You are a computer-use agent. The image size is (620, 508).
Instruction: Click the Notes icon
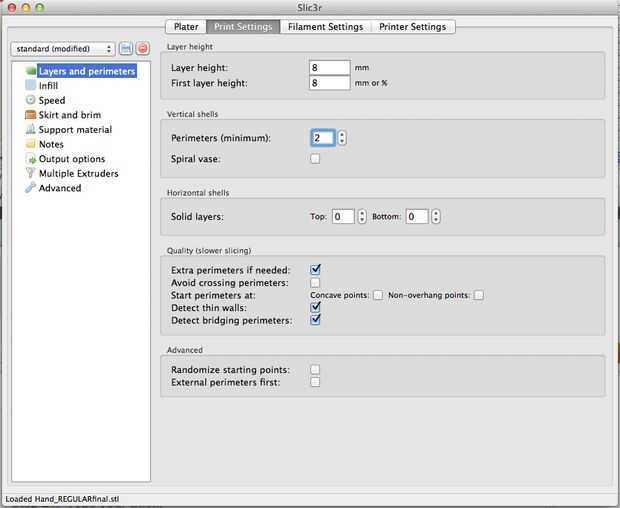coord(31,144)
